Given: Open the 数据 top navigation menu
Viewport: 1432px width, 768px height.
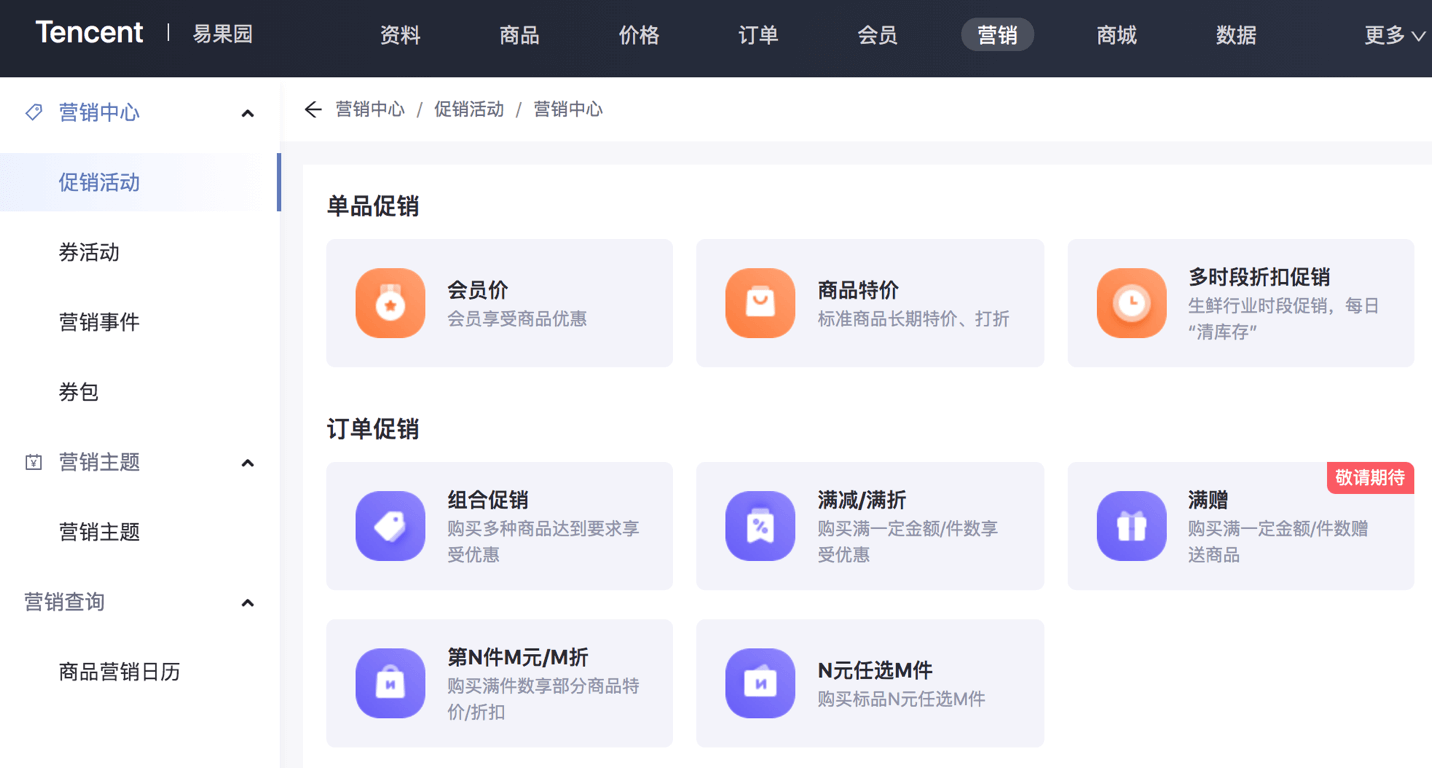Looking at the screenshot, I should (1236, 36).
